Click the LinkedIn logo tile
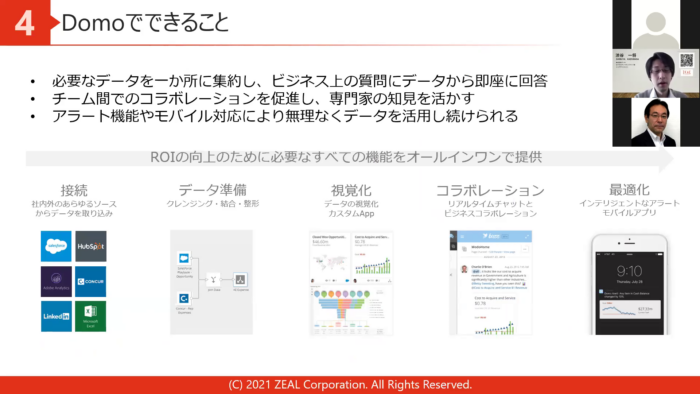 [x=56, y=316]
